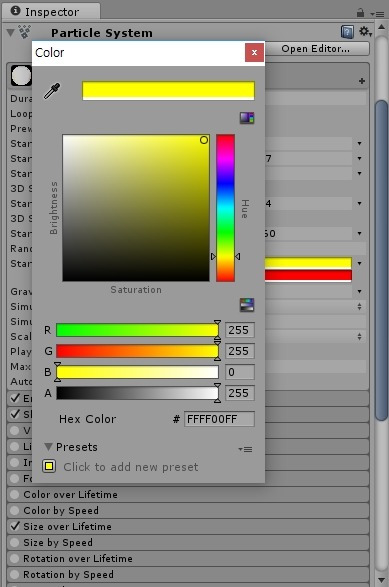Open Particle System help reference icon
Viewport: 389px width, 587px height.
click(x=347, y=32)
